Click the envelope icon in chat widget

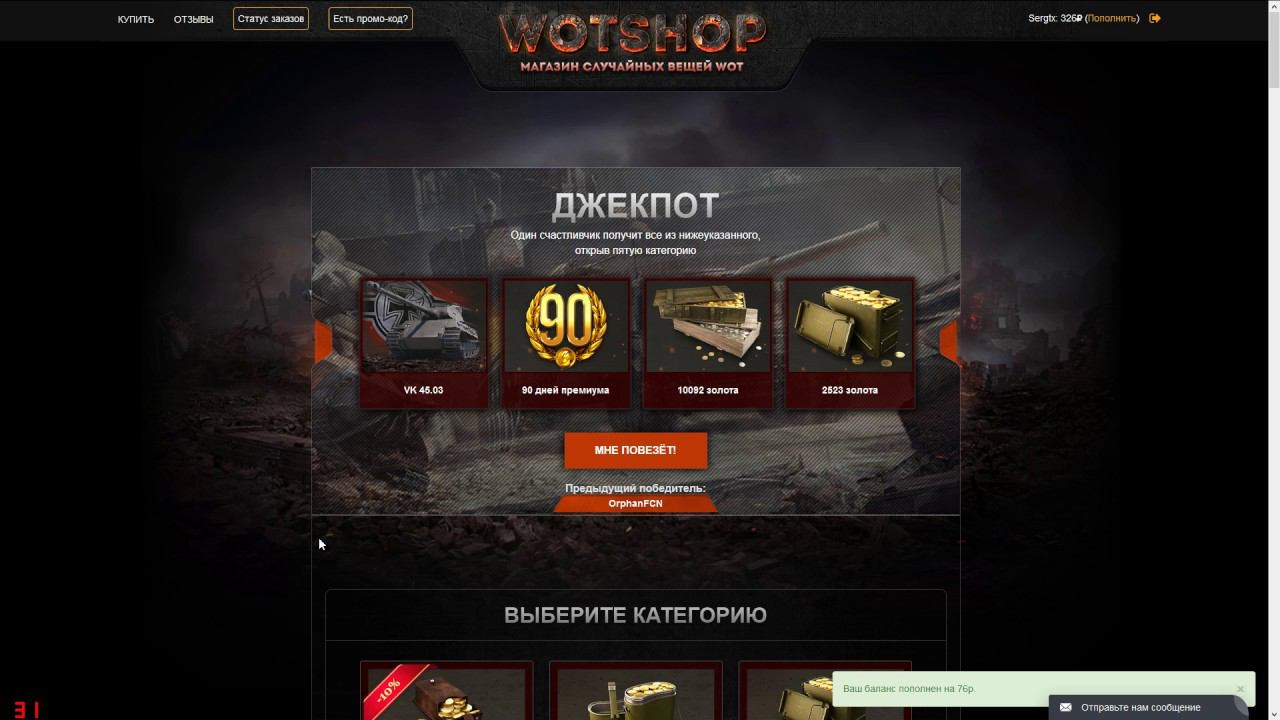tap(1065, 707)
